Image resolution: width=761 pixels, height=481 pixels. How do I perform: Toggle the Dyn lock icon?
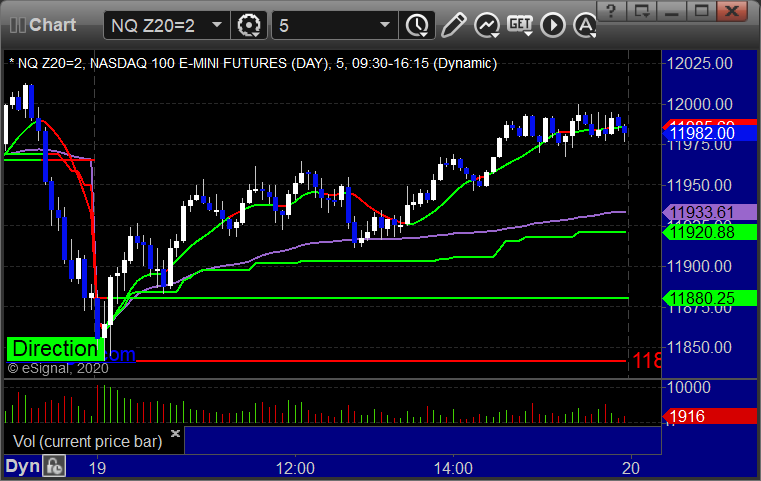pyautogui.click(x=54, y=466)
